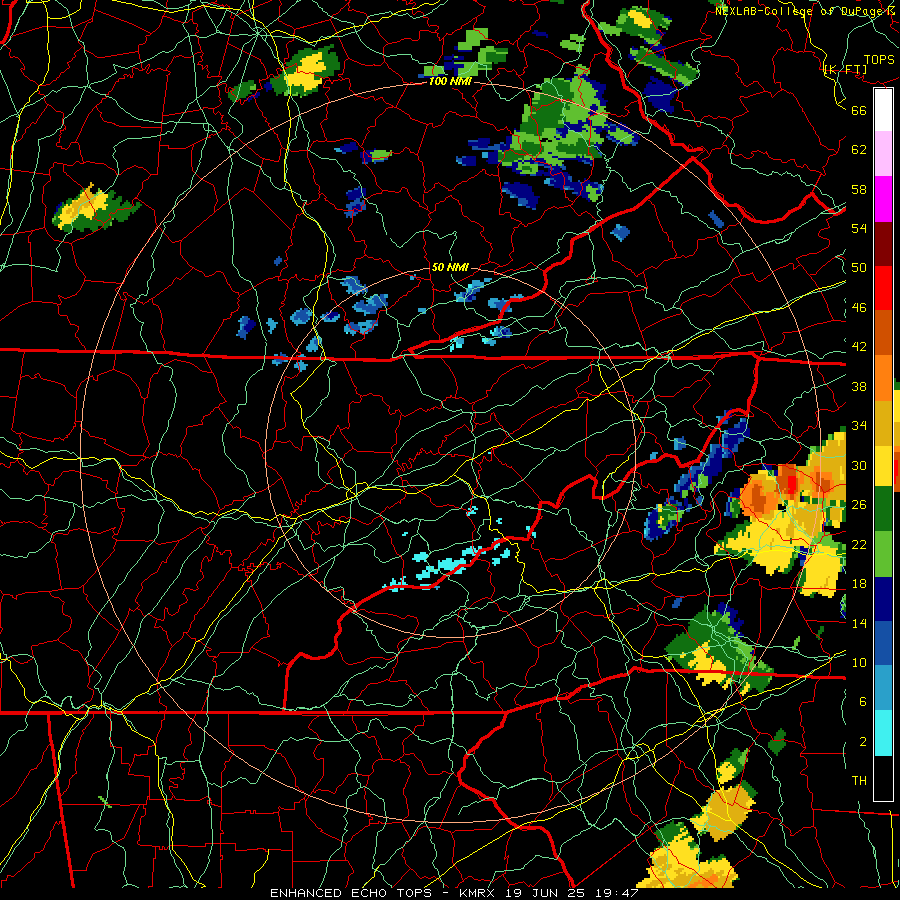900x900 pixels.
Task: Pick the bright red block in the color scale
Action: coord(883,289)
